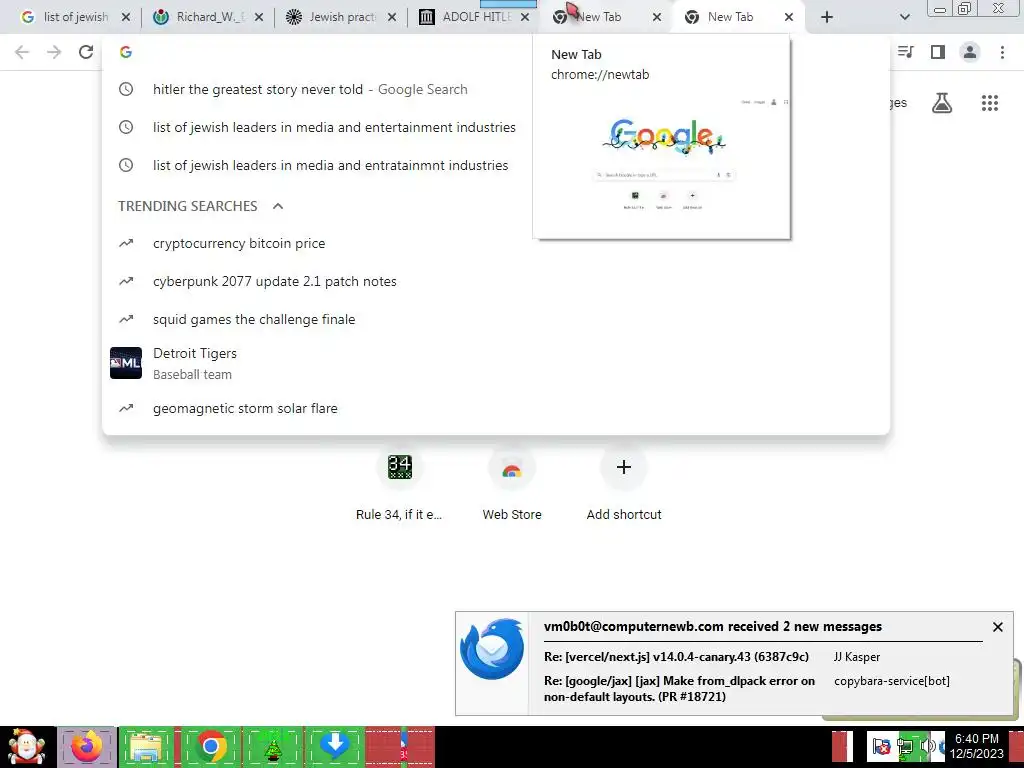Switch to the 'Jewish pract' tab
The height and width of the screenshot is (768, 1024).
pyautogui.click(x=343, y=17)
